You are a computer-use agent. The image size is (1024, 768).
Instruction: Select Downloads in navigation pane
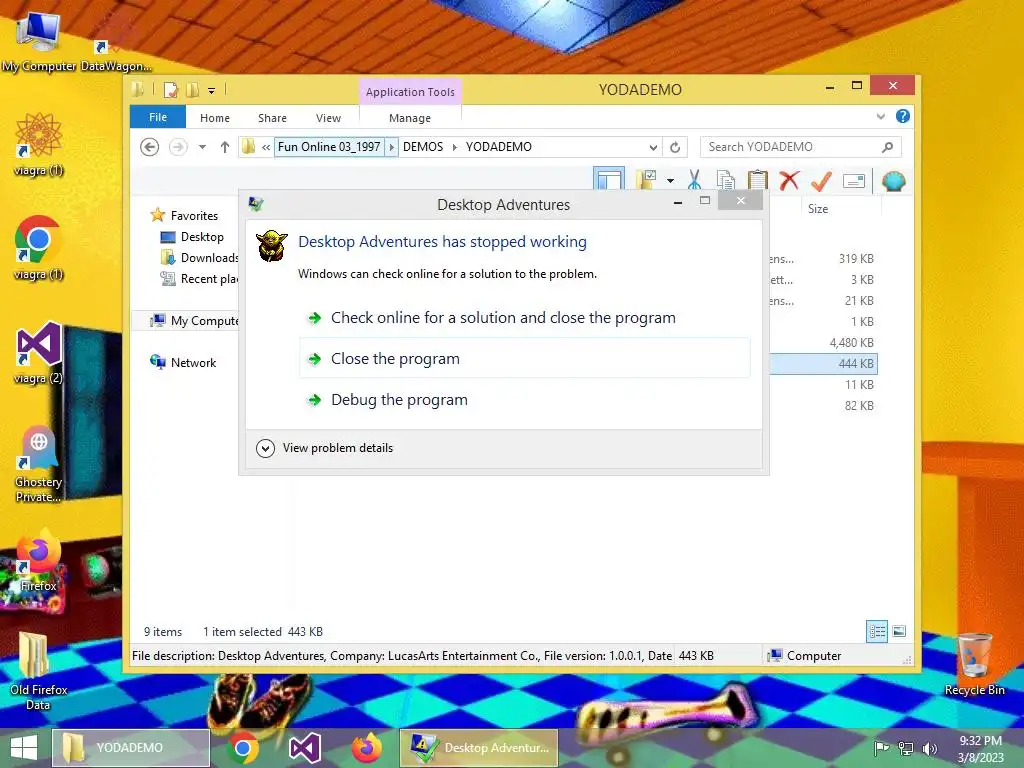point(199,258)
